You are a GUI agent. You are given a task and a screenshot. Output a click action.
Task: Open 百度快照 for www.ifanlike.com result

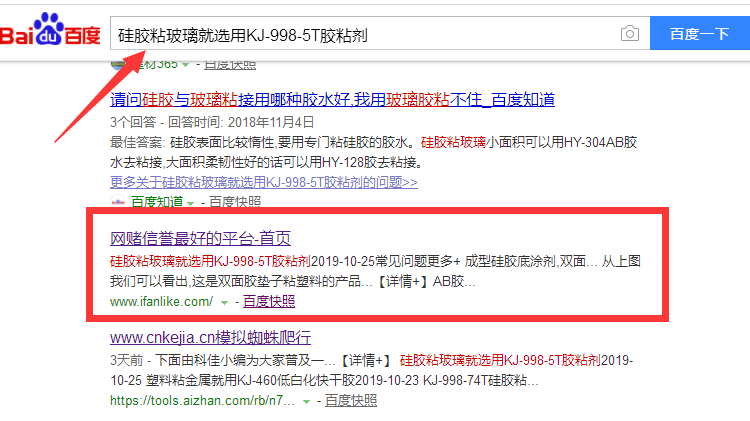[x=269, y=301]
